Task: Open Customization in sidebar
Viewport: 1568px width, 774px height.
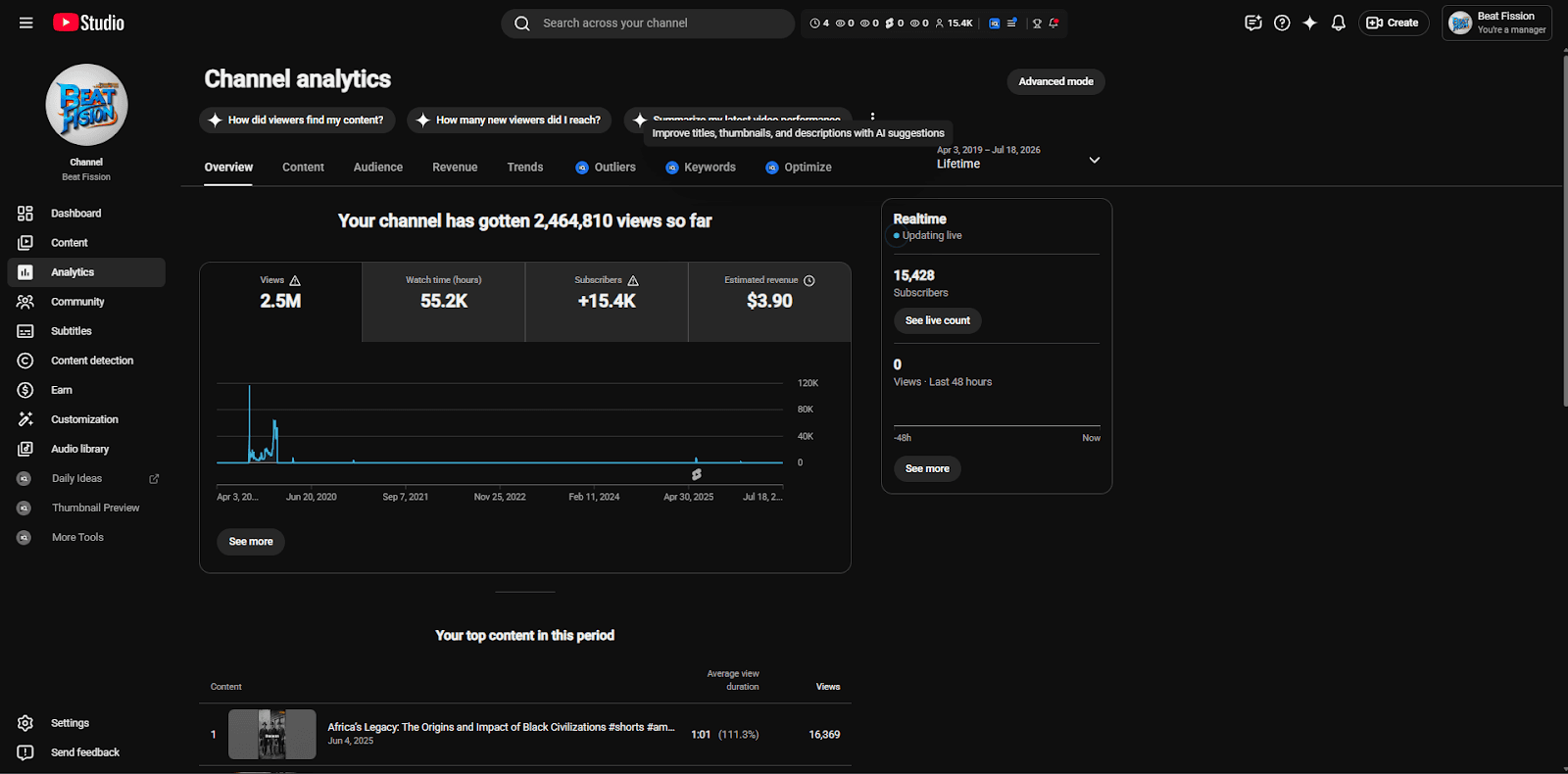Action: [86, 419]
